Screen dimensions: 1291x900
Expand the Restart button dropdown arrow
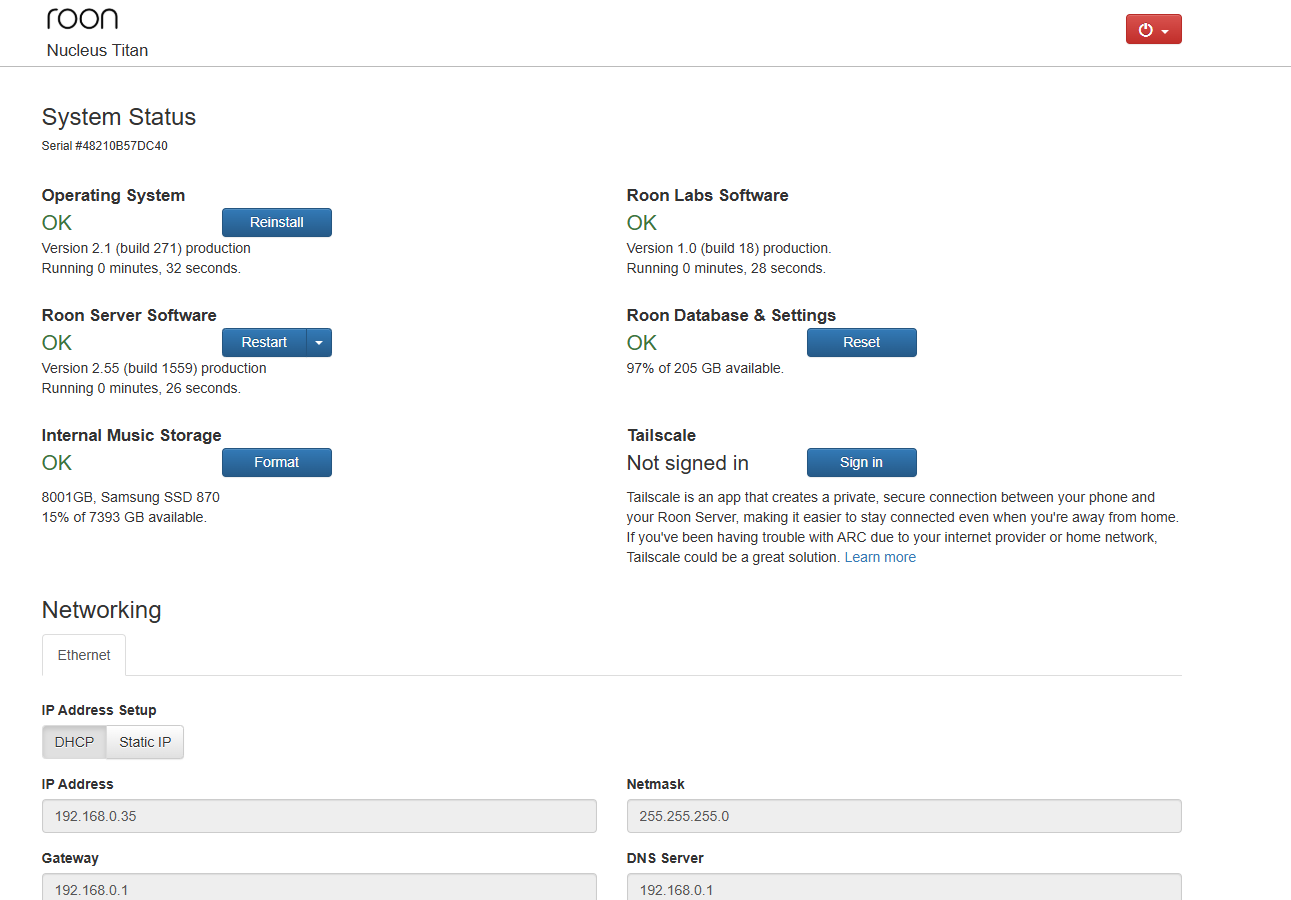tap(319, 342)
